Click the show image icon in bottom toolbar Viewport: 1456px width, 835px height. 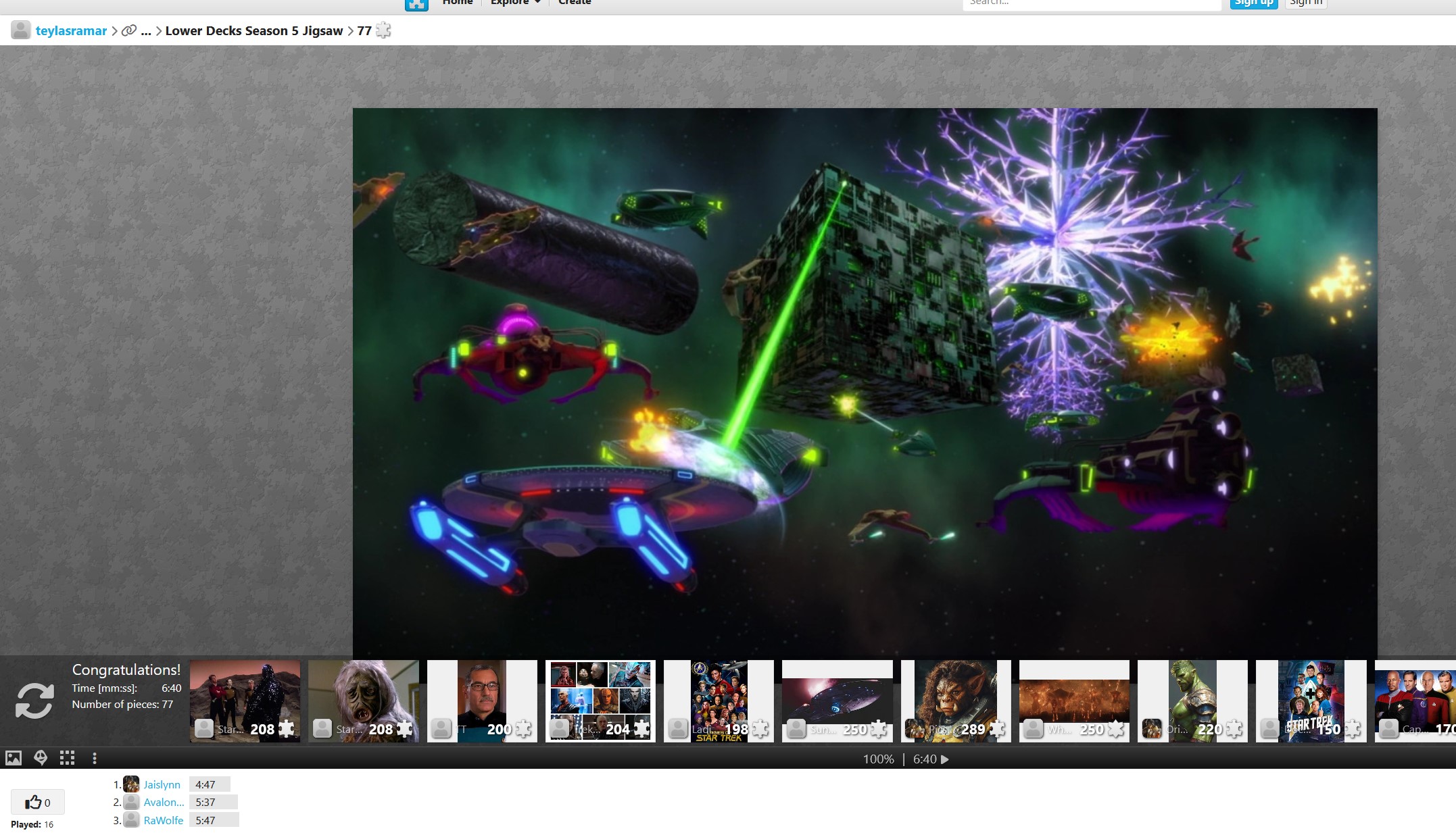(14, 758)
